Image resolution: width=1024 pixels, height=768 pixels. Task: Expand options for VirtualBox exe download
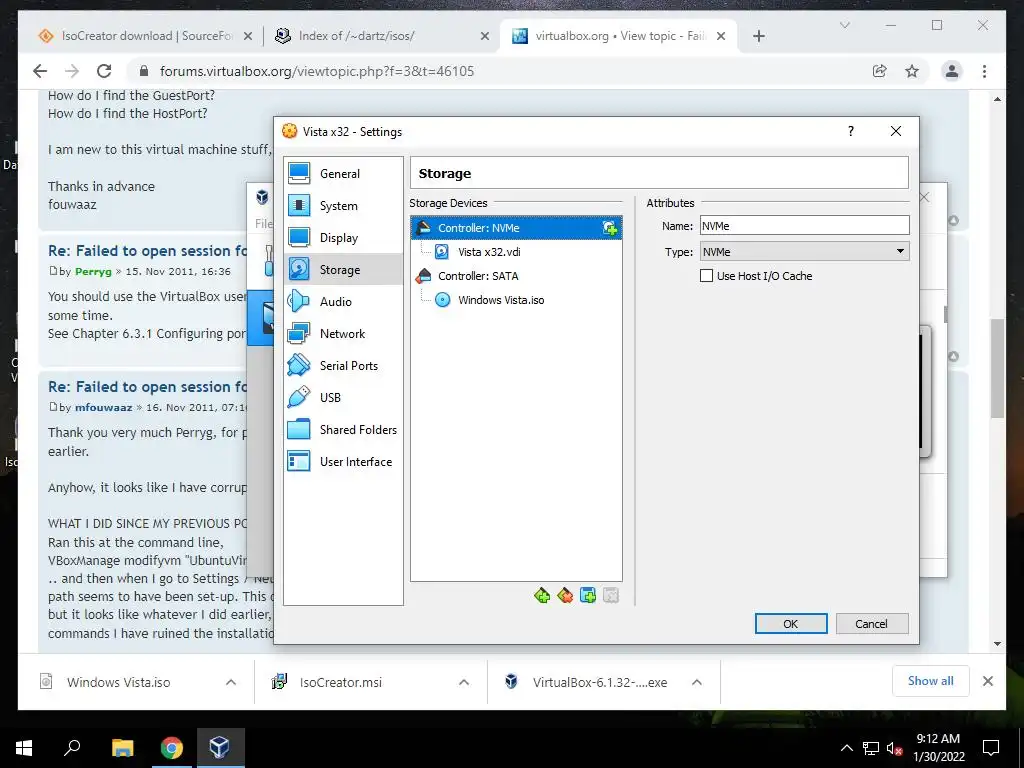click(x=697, y=682)
